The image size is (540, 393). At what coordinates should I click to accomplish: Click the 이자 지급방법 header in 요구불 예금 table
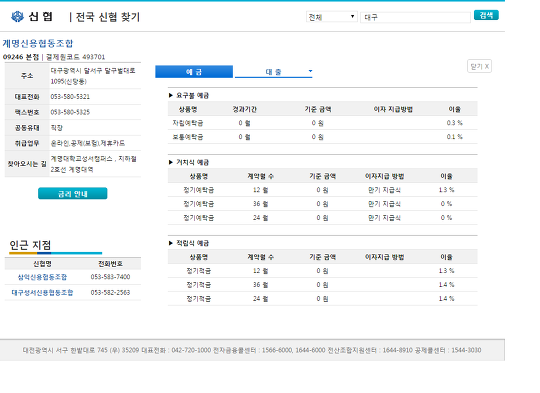(x=393, y=109)
